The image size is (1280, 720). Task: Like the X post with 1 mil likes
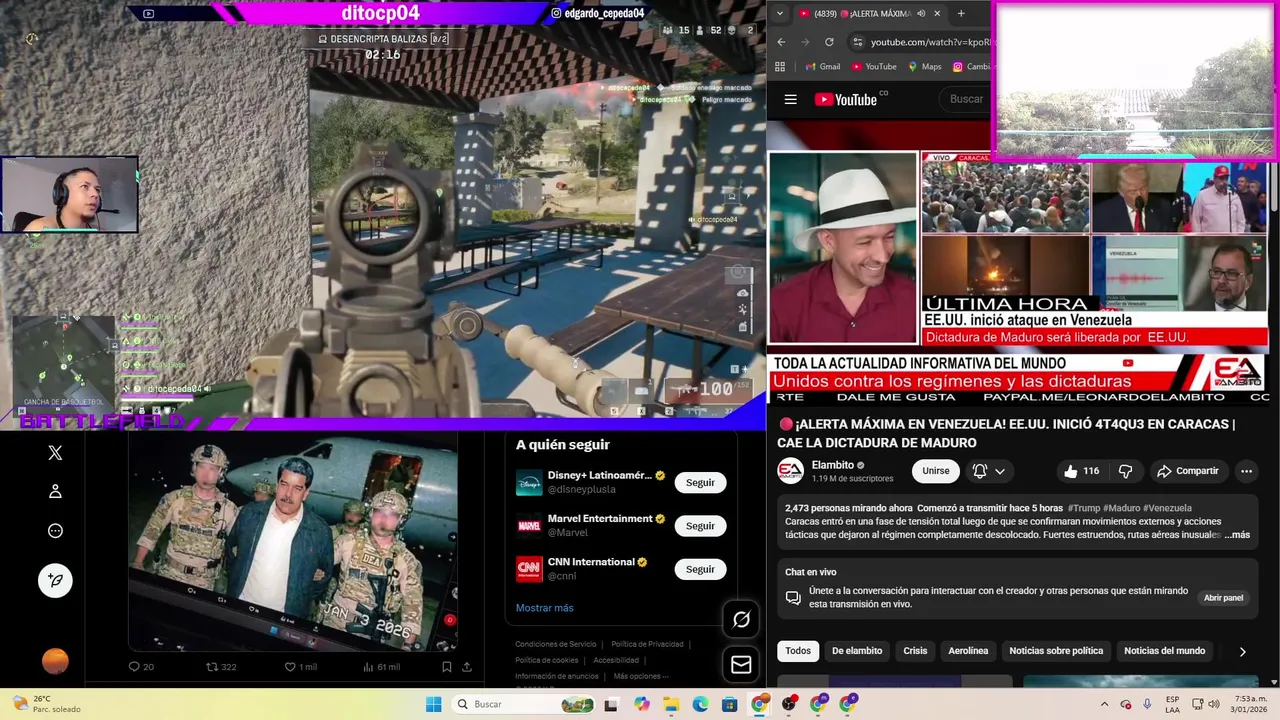coord(301,667)
